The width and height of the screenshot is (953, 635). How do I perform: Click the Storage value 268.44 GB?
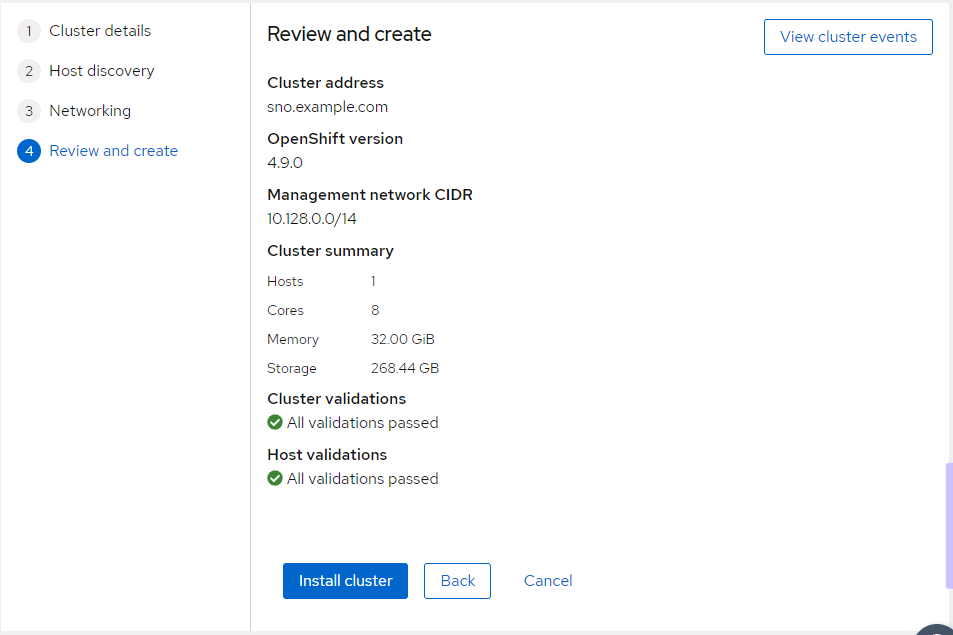405,368
